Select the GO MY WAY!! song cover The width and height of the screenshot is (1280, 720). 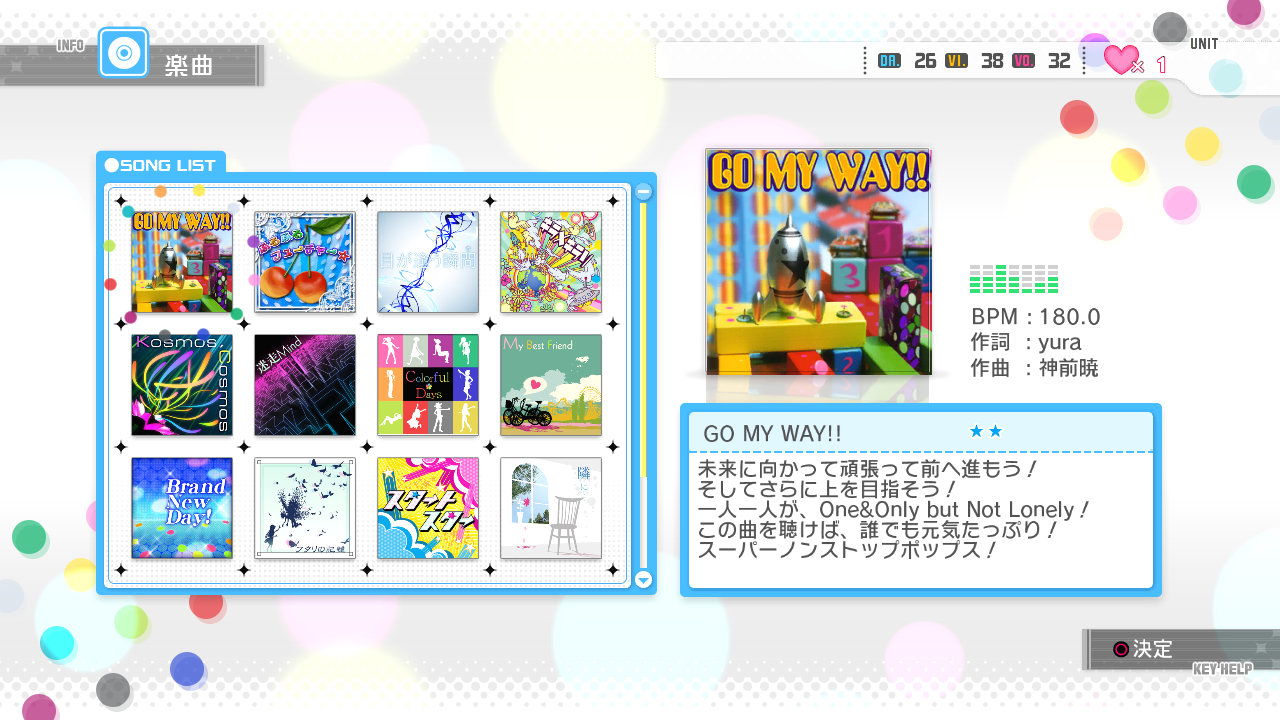pyautogui.click(x=182, y=262)
